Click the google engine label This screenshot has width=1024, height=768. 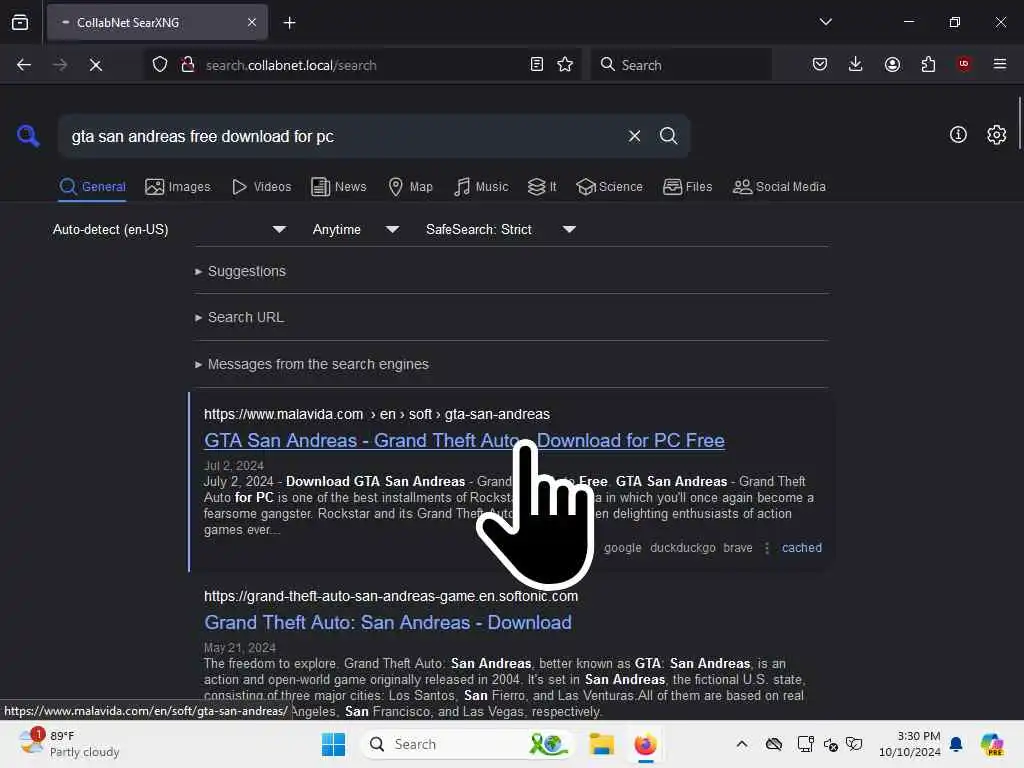coord(622,548)
